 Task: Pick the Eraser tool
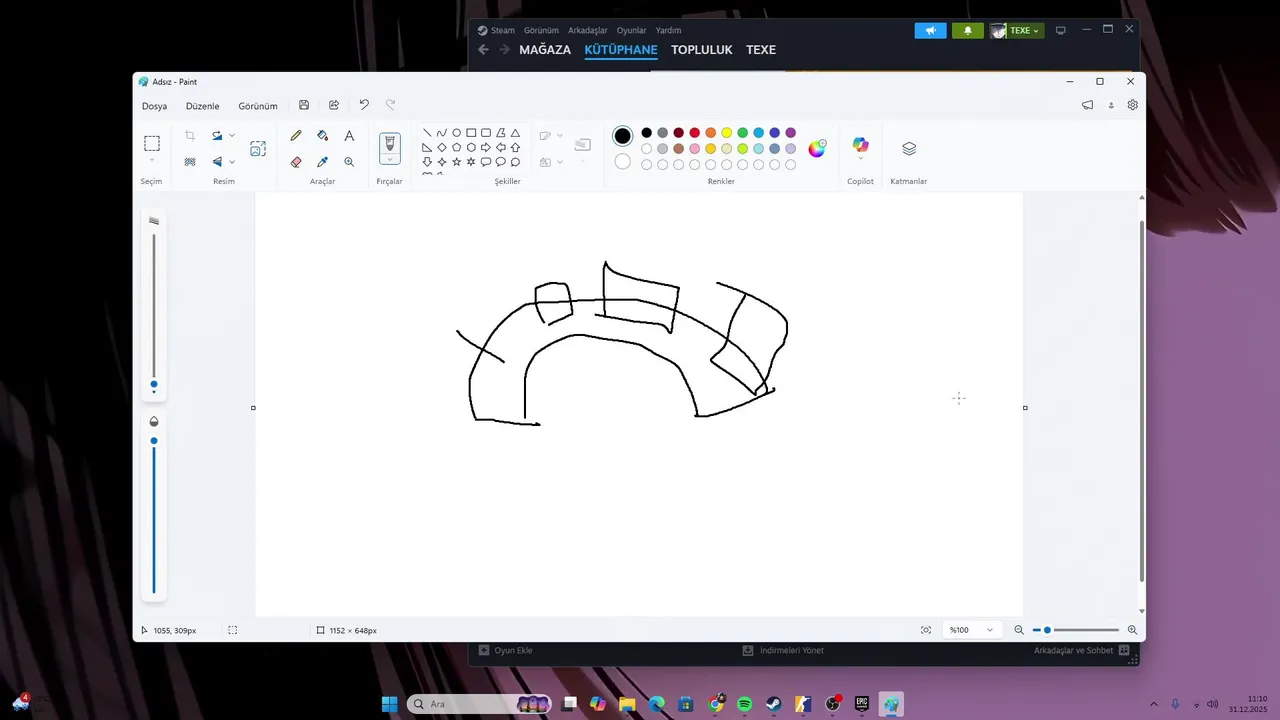click(x=296, y=162)
